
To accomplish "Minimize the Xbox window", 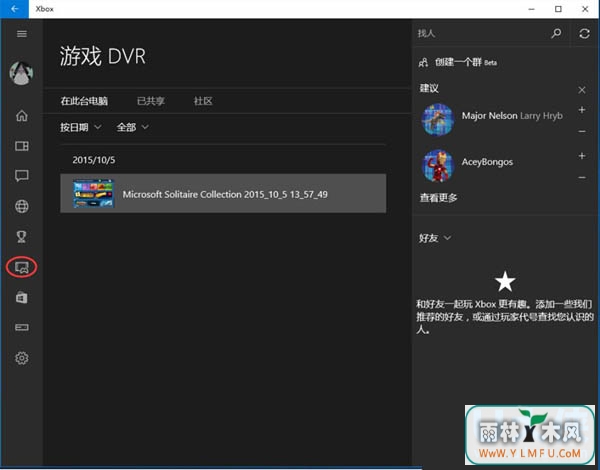I will [x=532, y=9].
